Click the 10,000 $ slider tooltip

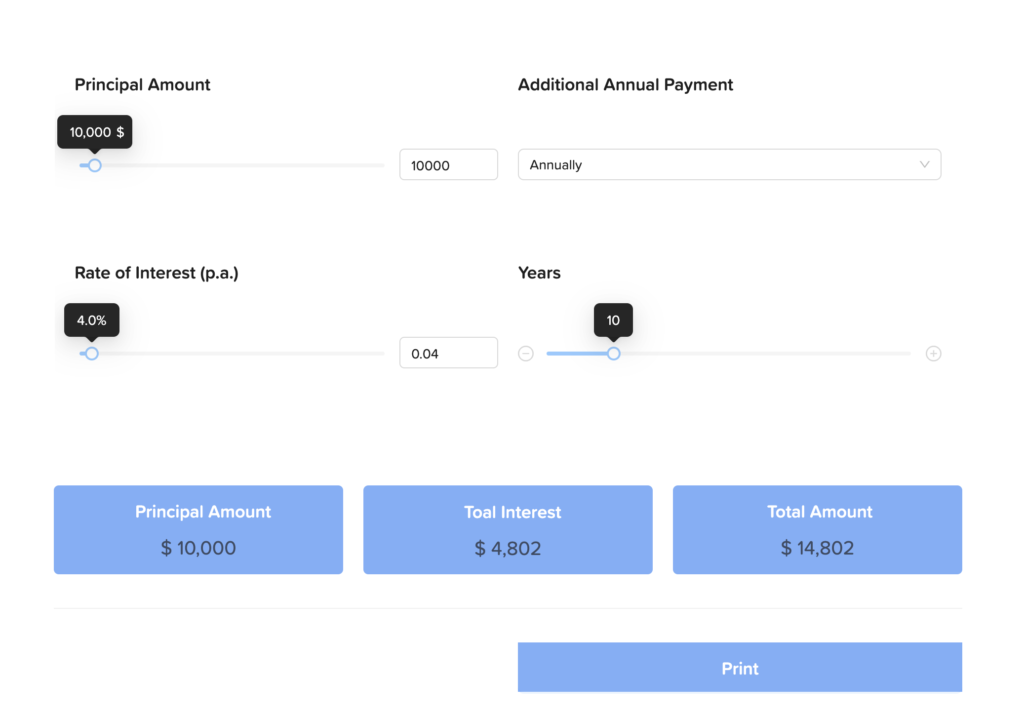[96, 132]
